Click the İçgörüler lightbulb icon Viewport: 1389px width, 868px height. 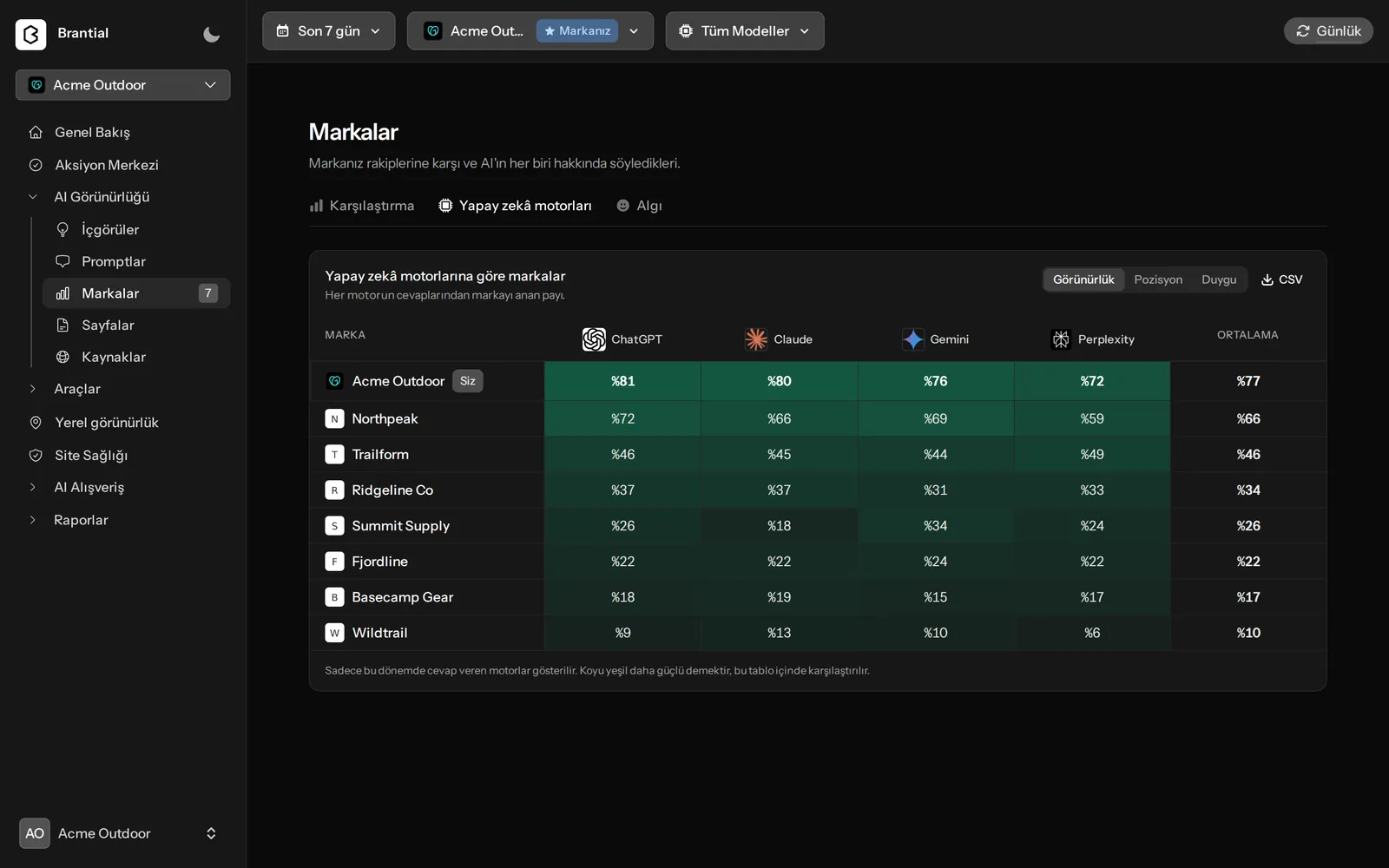pos(63,229)
